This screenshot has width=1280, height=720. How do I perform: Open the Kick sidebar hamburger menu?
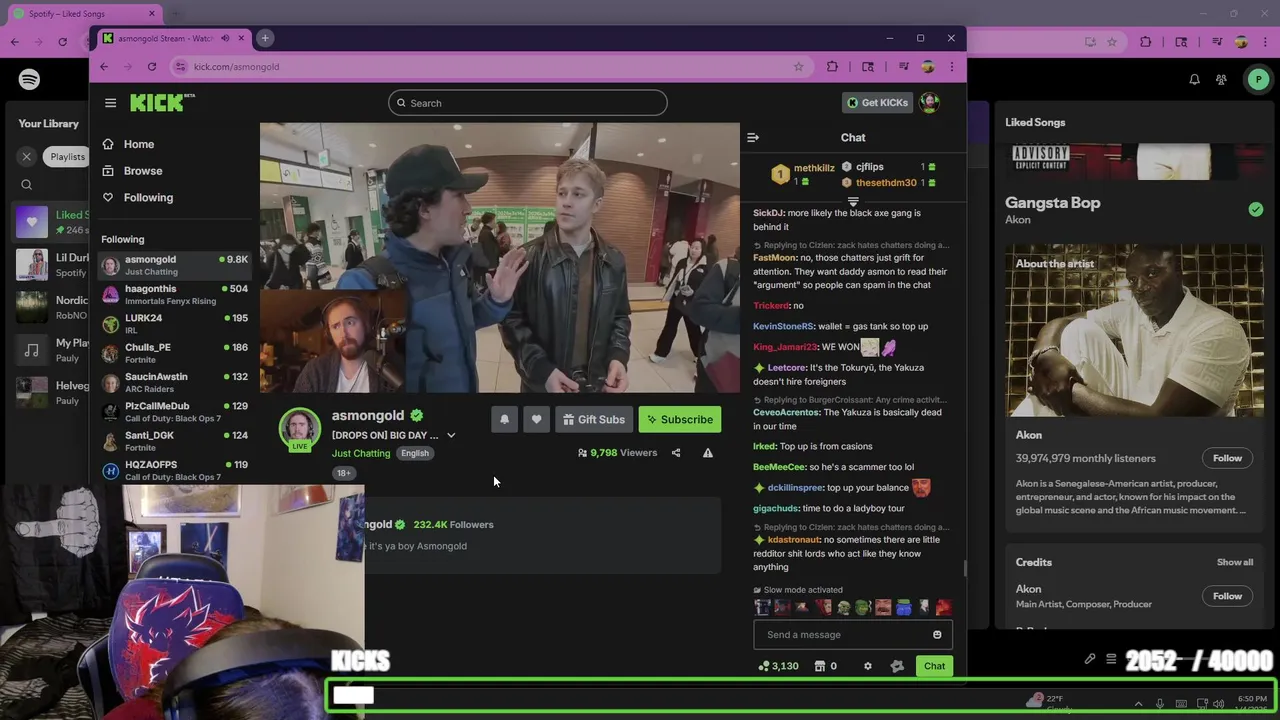click(110, 103)
